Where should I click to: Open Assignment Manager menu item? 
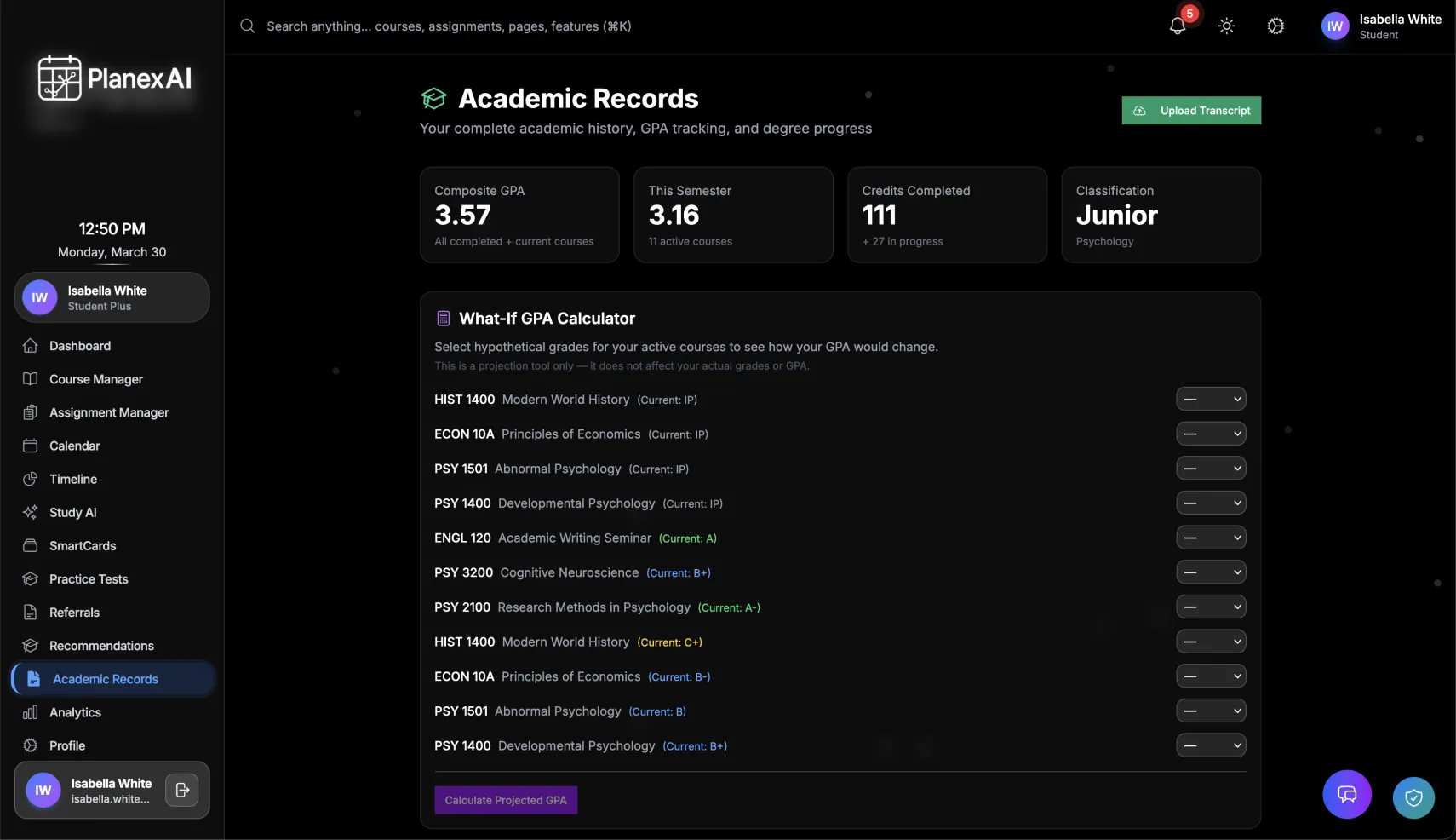coord(112,412)
